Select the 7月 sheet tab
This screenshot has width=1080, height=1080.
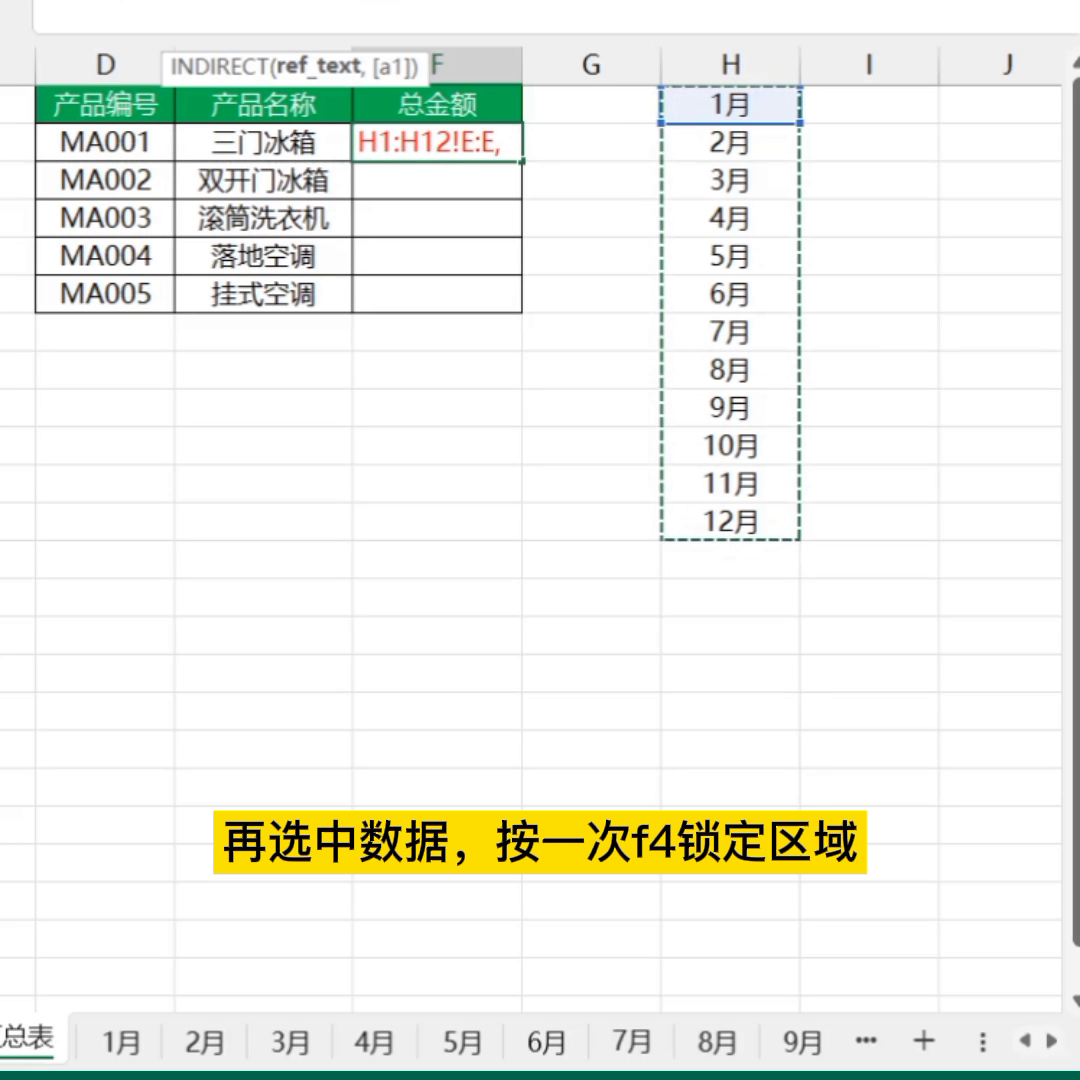pyautogui.click(x=632, y=1041)
